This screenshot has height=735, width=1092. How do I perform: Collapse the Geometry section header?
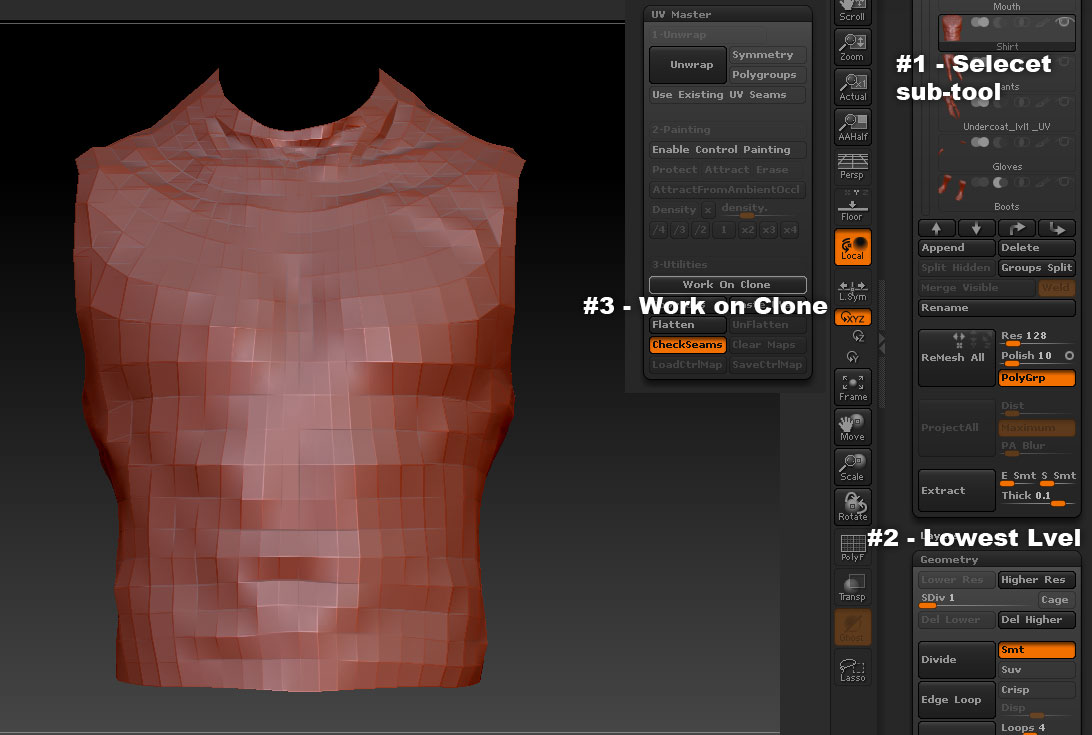[x=997, y=559]
